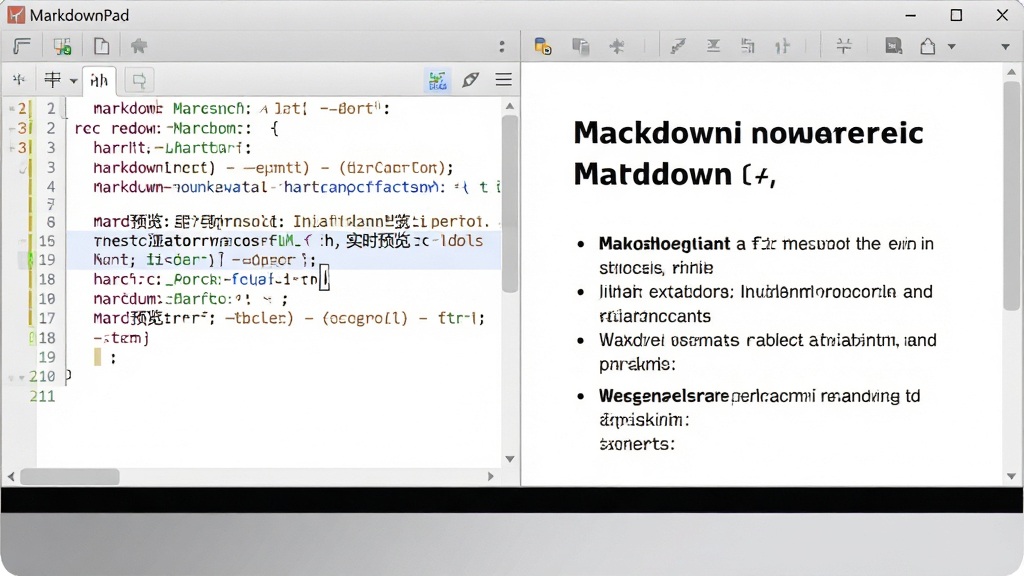This screenshot has width=1024, height=576.
Task: Click the preview pane scrollbar up arrow
Action: 1012,72
